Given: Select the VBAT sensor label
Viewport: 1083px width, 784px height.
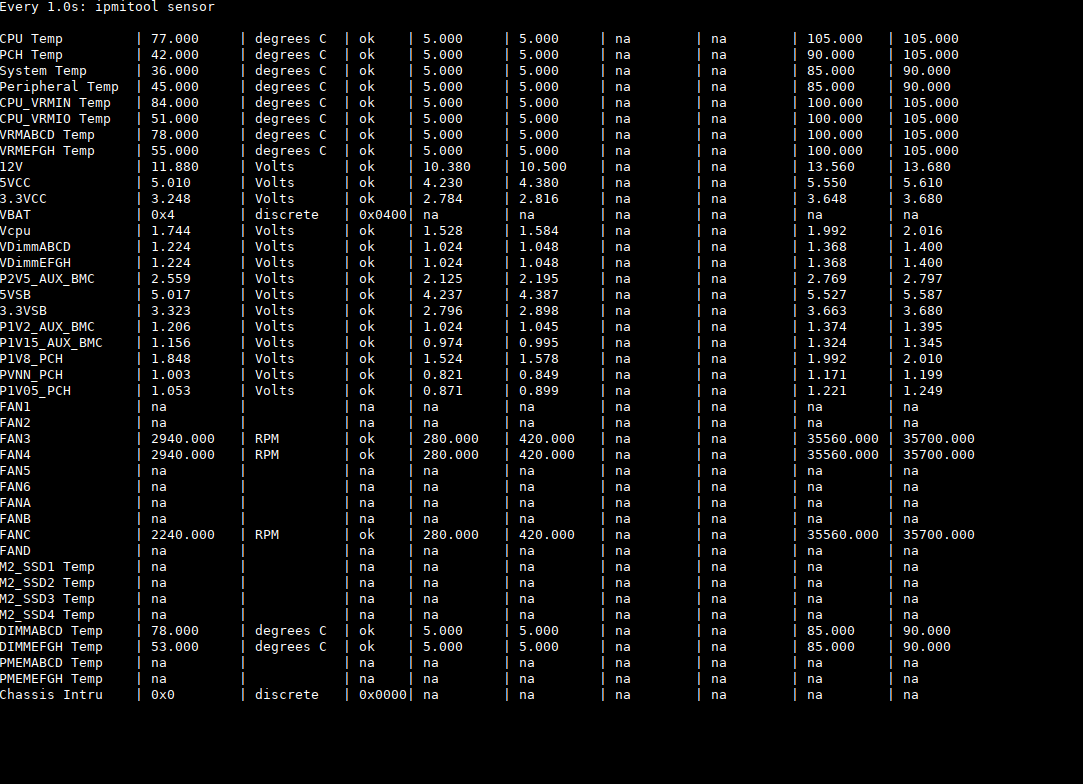Looking at the screenshot, I should pyautogui.click(x=15, y=215).
